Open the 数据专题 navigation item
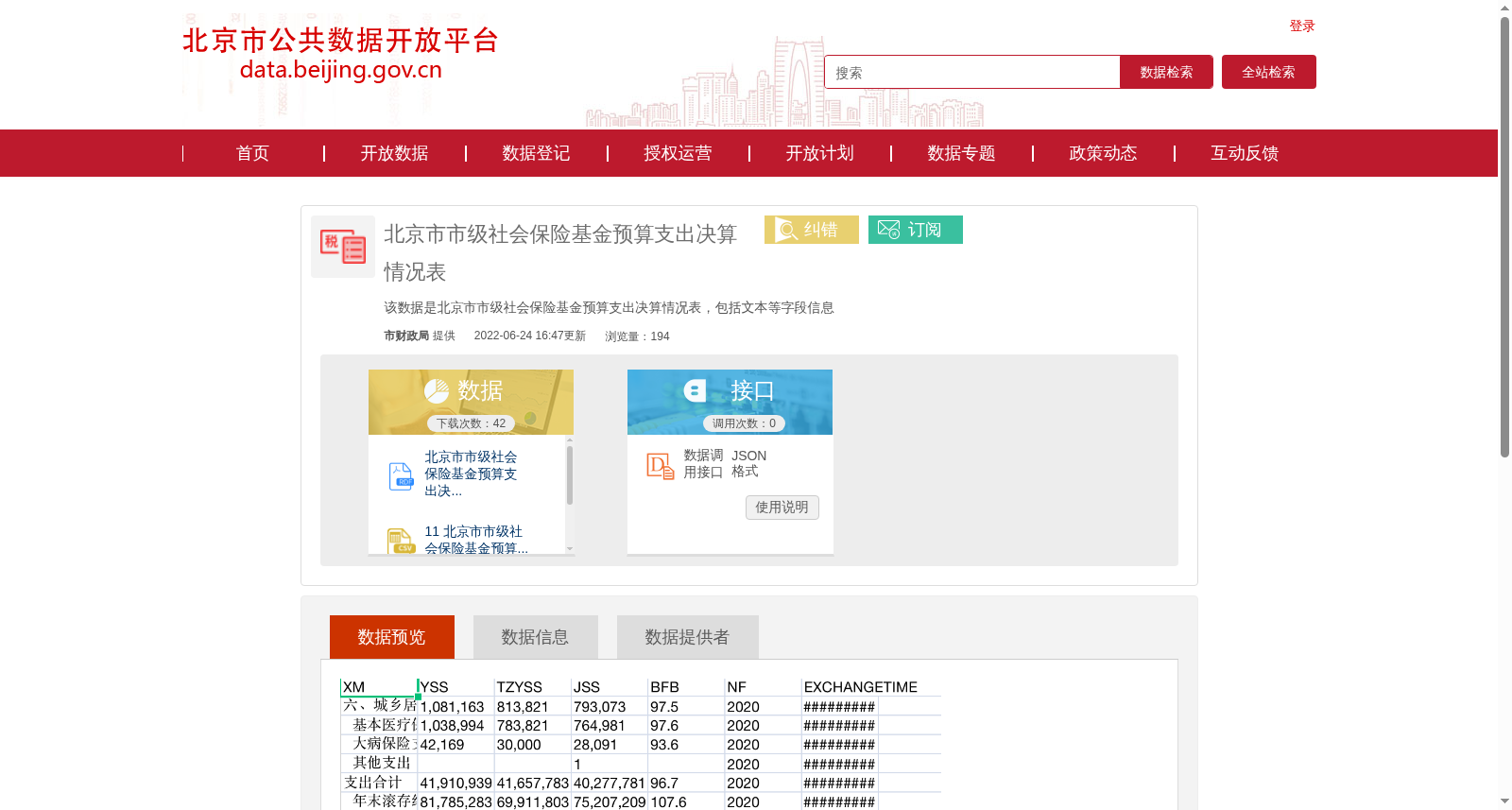The image size is (1512, 810). tap(962, 153)
